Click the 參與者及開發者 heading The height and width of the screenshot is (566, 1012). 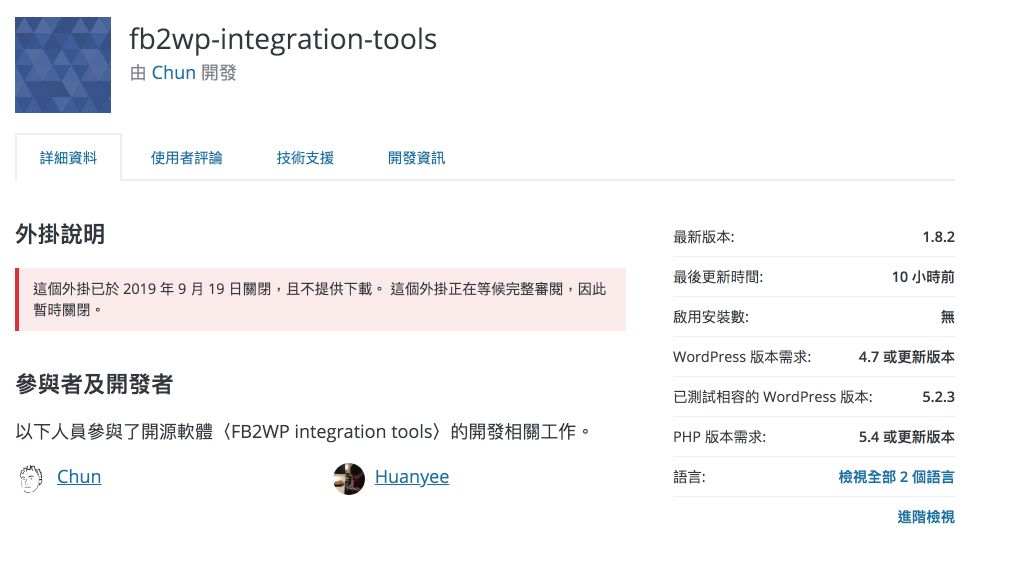94,384
